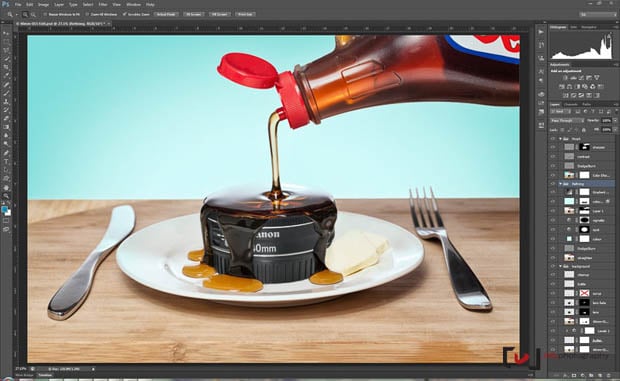Screen dimensions: 620x381
Task: Select the Type tool in the toolbar
Action: coord(6,161)
